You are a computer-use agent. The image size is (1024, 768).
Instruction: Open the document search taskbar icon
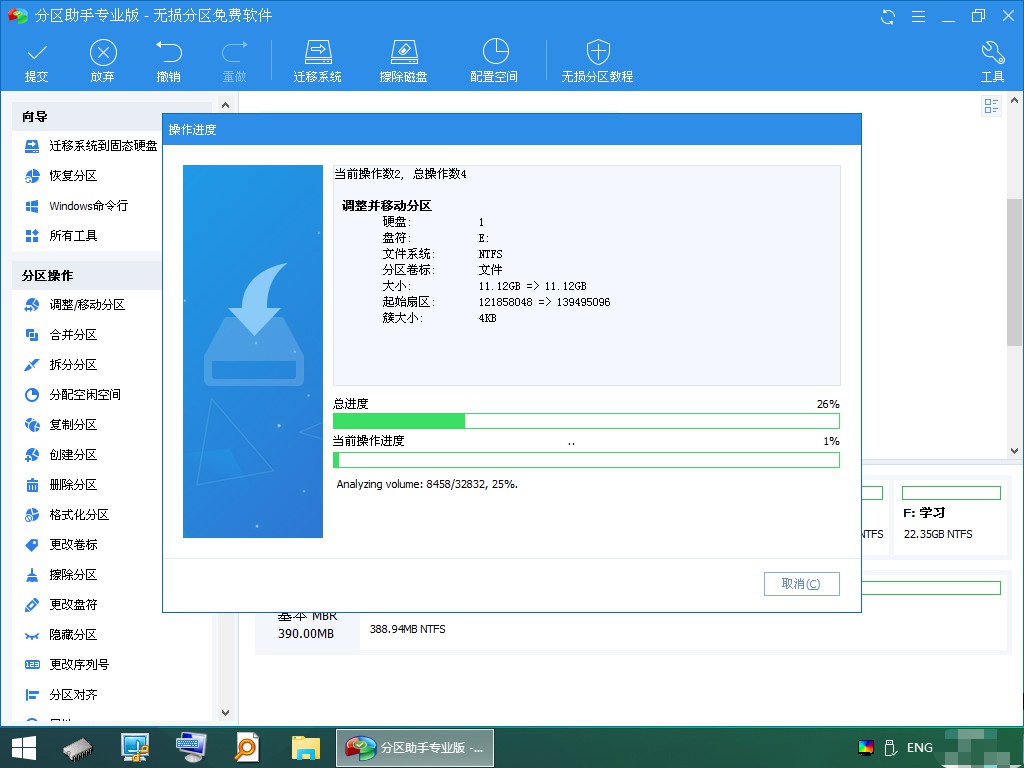tap(247, 748)
